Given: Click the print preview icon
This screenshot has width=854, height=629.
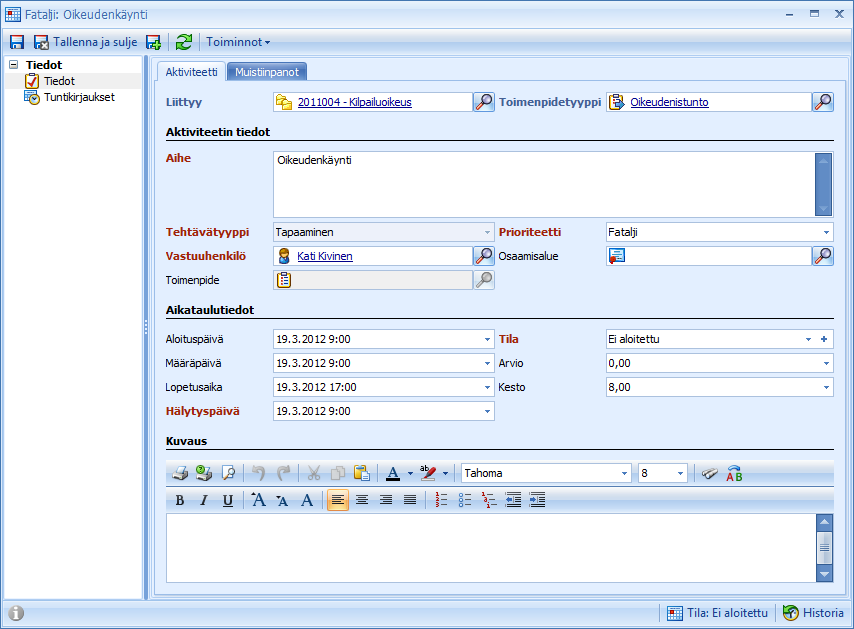Looking at the screenshot, I should pos(229,473).
